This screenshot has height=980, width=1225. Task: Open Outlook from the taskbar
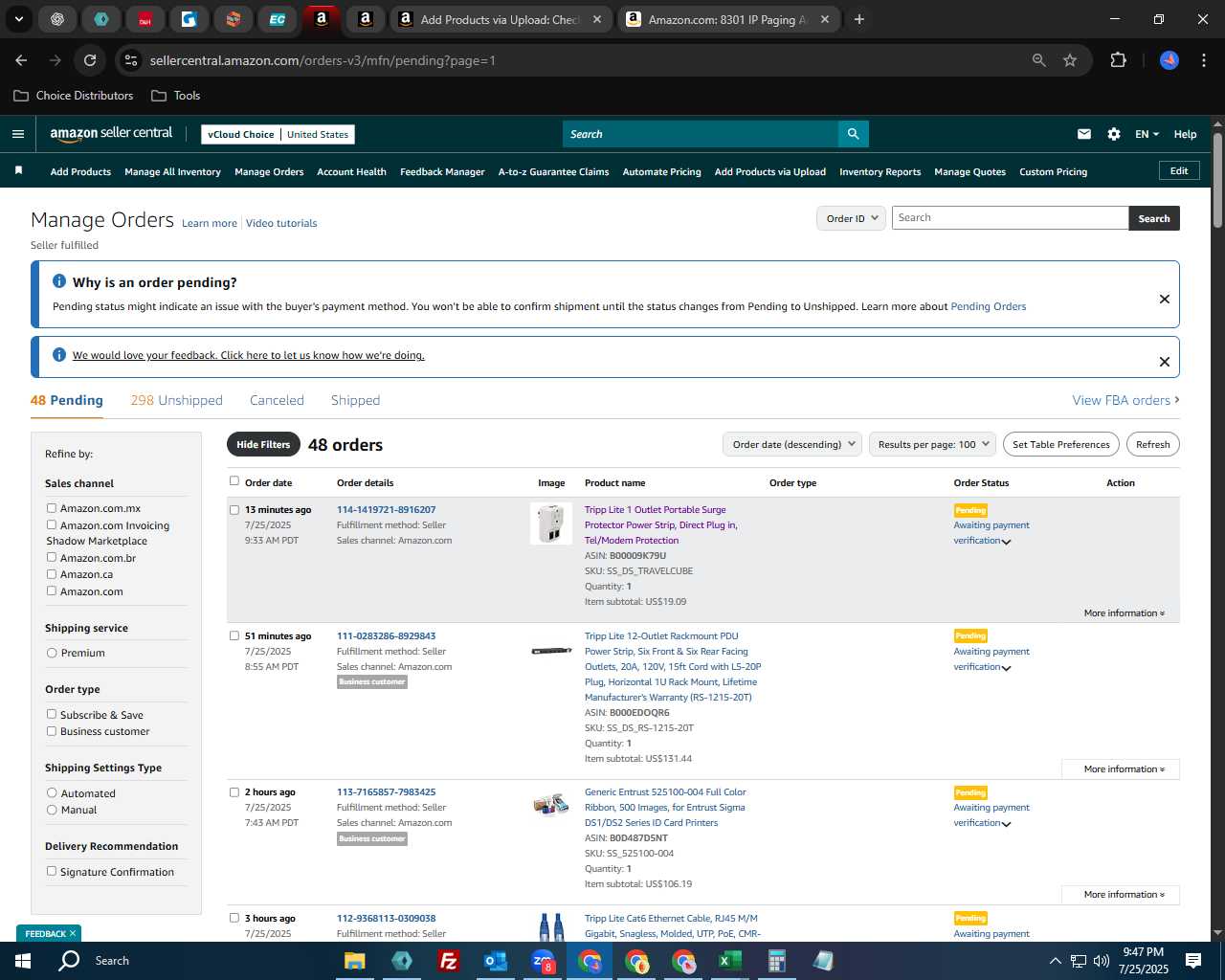[x=495, y=961]
